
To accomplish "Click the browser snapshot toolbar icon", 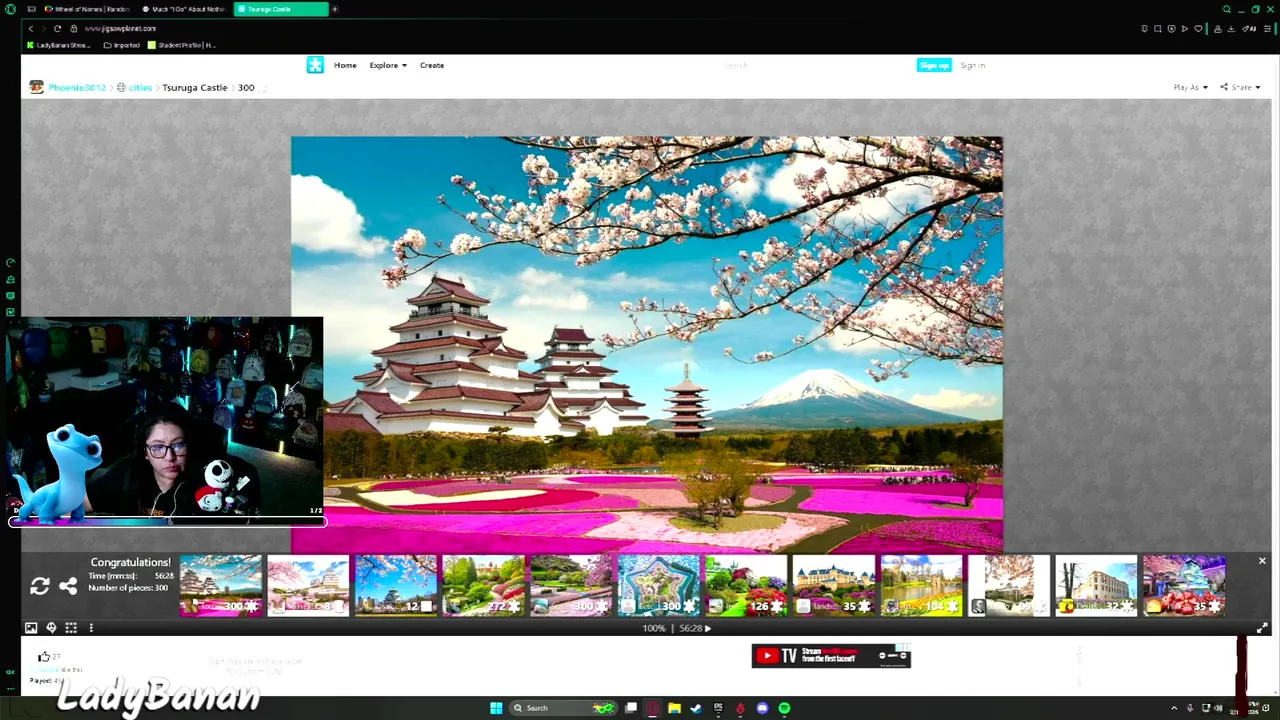I will [1158, 28].
